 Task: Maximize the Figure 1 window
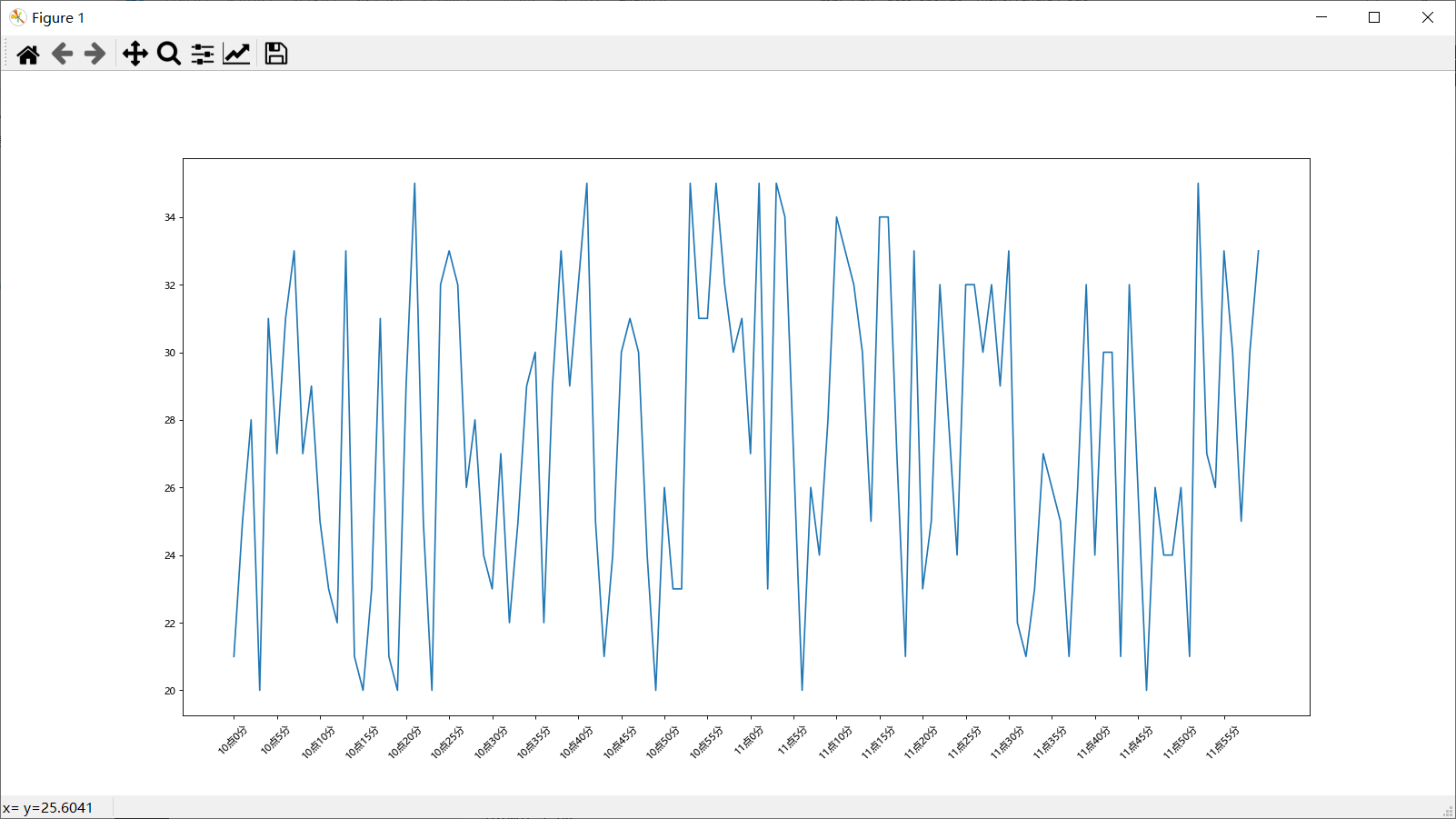[1374, 17]
